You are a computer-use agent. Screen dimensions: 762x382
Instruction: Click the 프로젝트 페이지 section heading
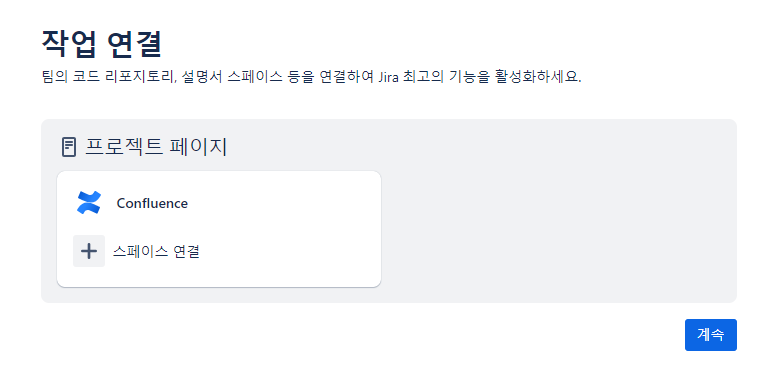[156, 147]
